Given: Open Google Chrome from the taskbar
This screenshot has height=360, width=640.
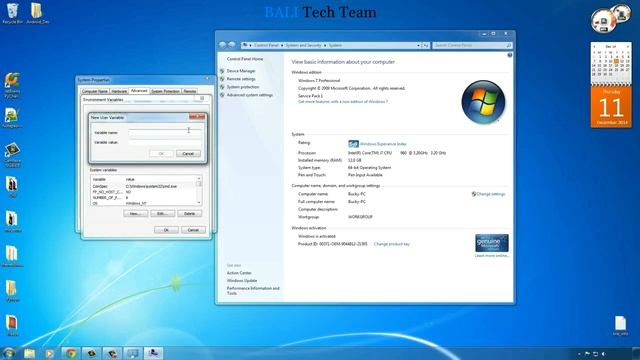Looking at the screenshot, I should [x=71, y=353].
